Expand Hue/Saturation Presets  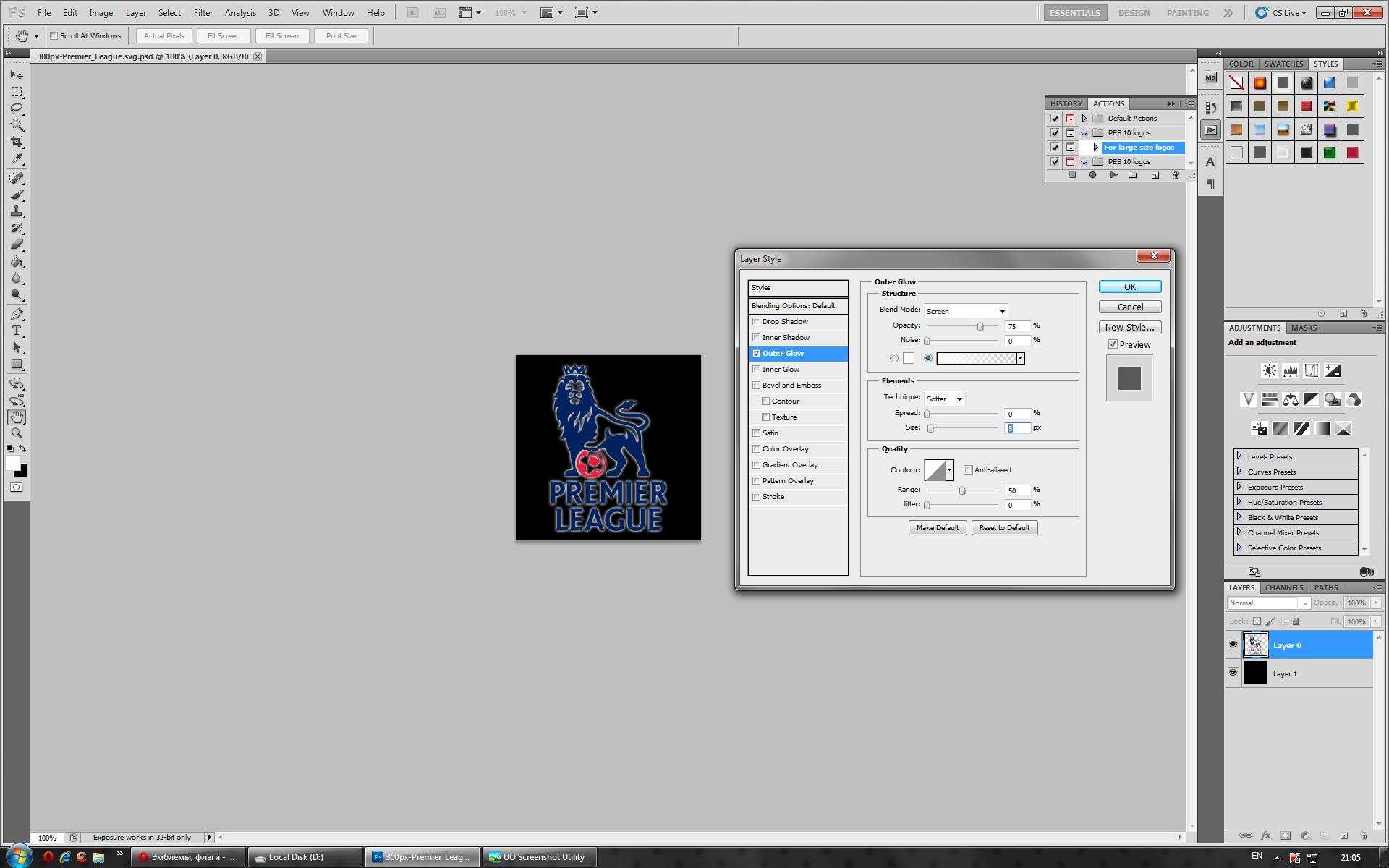tap(1239, 502)
